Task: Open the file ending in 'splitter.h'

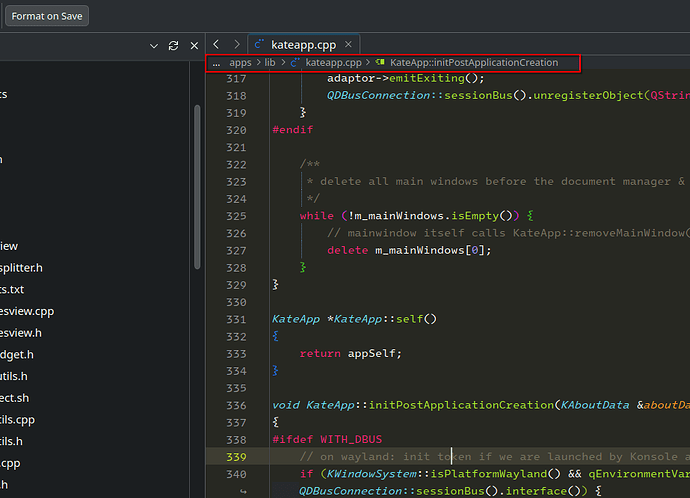Action: [21, 268]
